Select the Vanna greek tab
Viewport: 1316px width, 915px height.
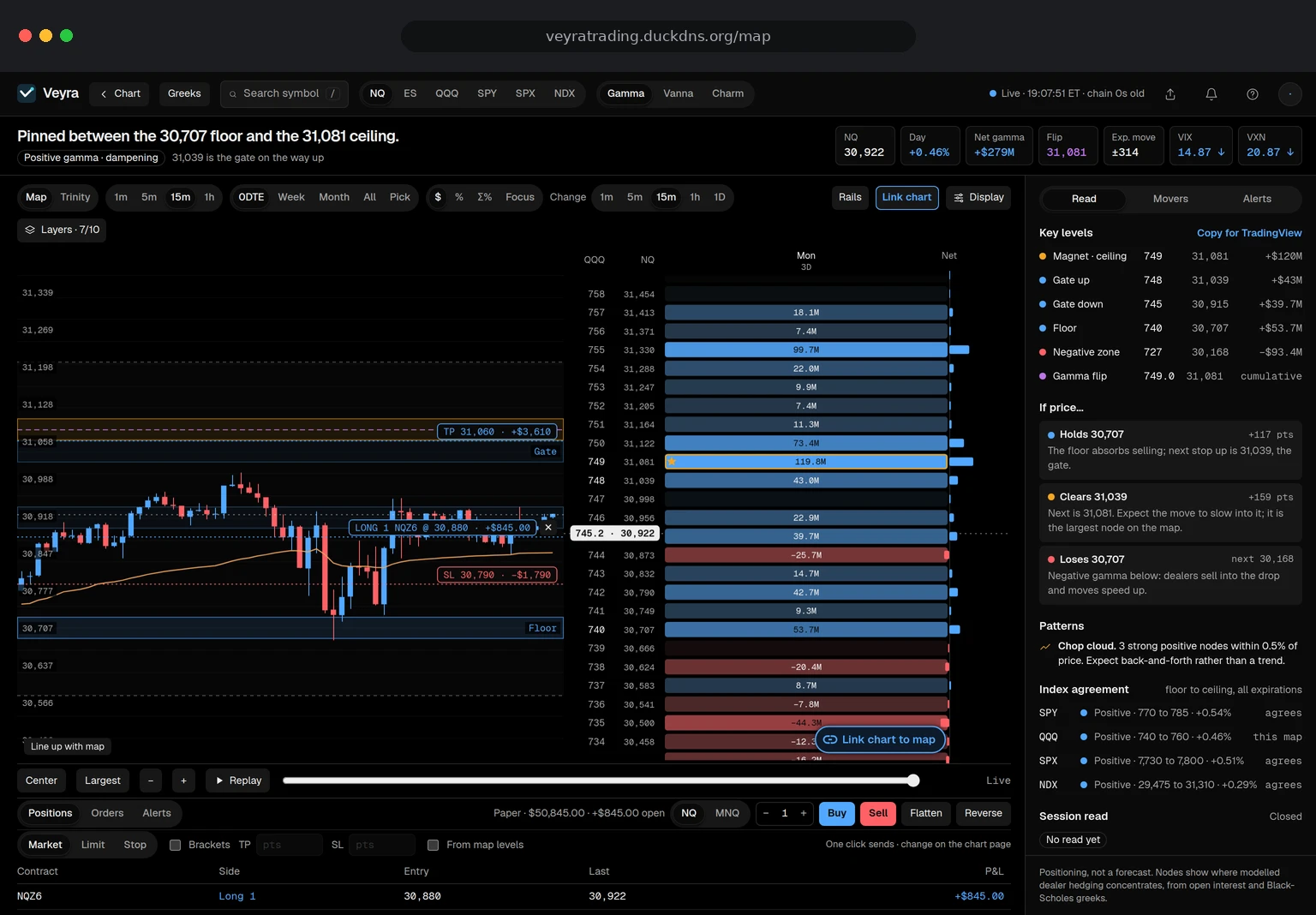point(678,93)
